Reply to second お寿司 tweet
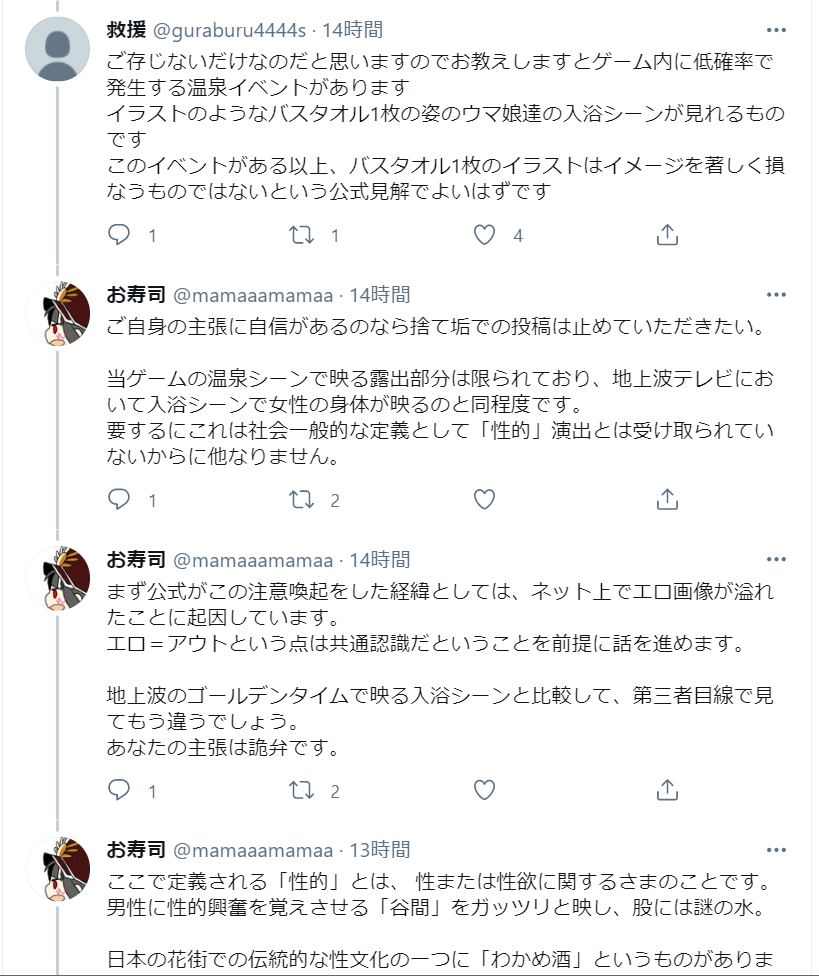Viewport: 819px width, 976px height. tap(119, 790)
